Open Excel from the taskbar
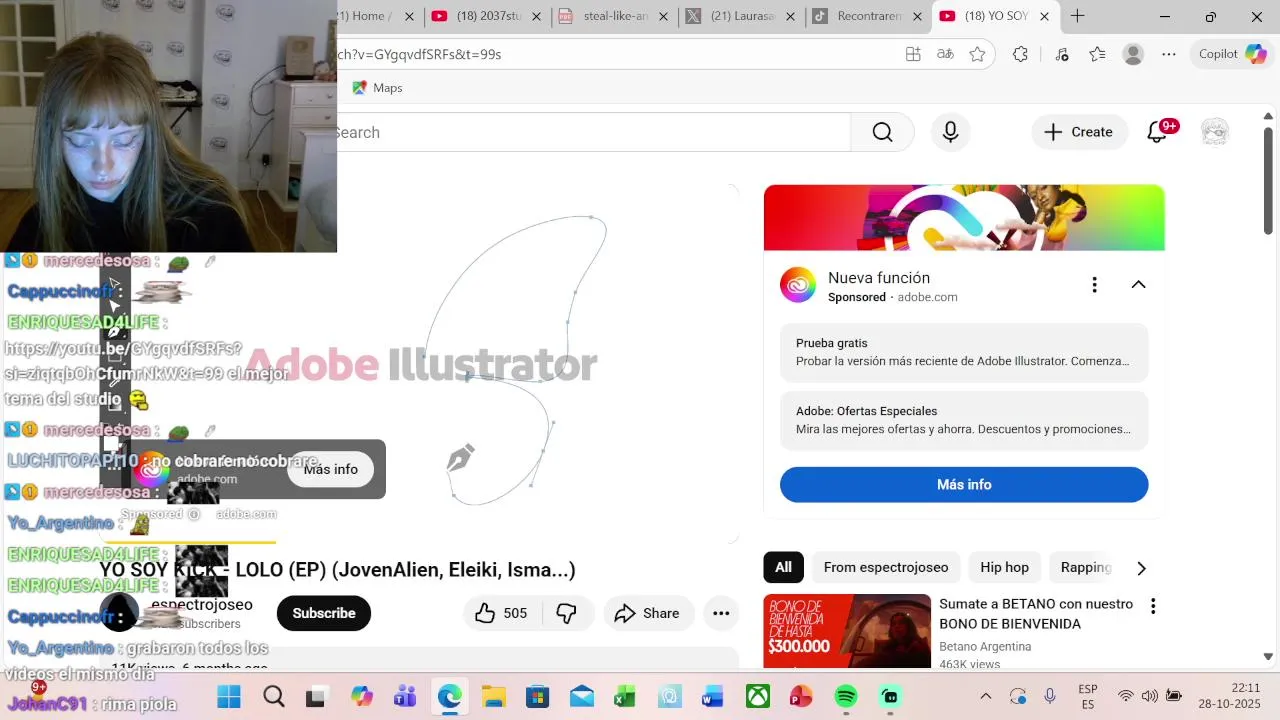 [x=625, y=696]
